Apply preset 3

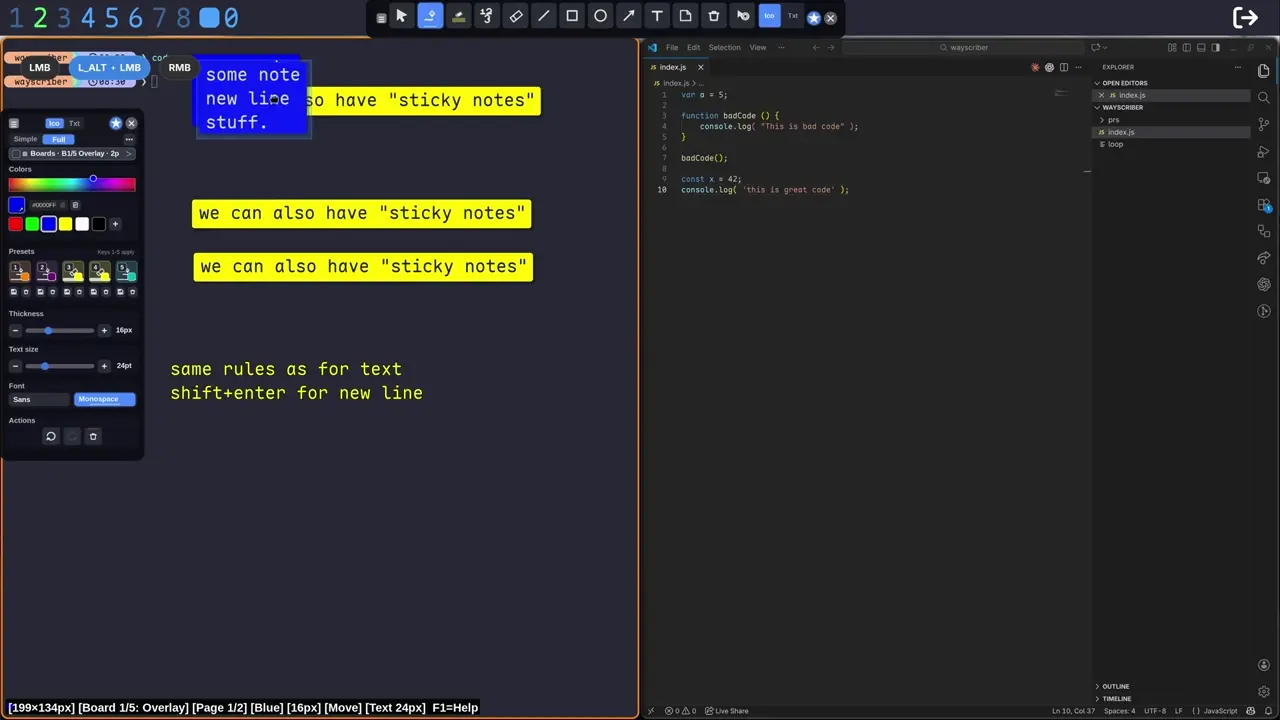pyautogui.click(x=72, y=271)
